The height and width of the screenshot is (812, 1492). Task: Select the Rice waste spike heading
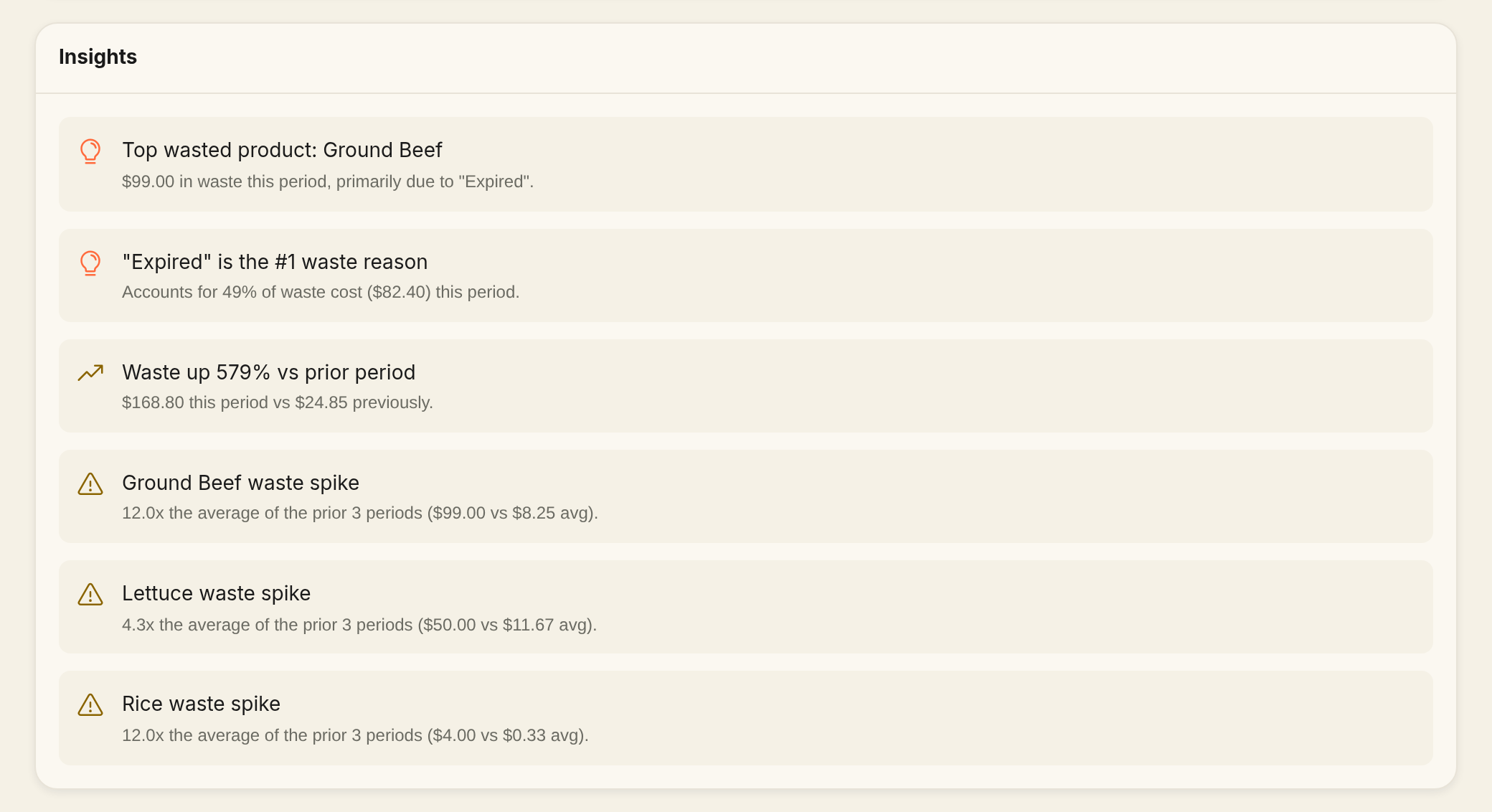[x=201, y=704]
